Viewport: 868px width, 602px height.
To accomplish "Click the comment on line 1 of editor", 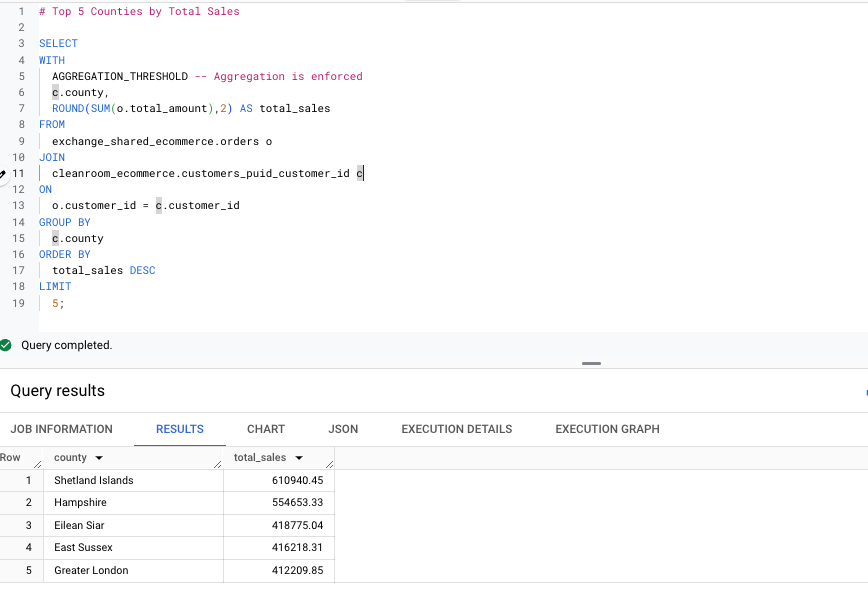I will [139, 11].
